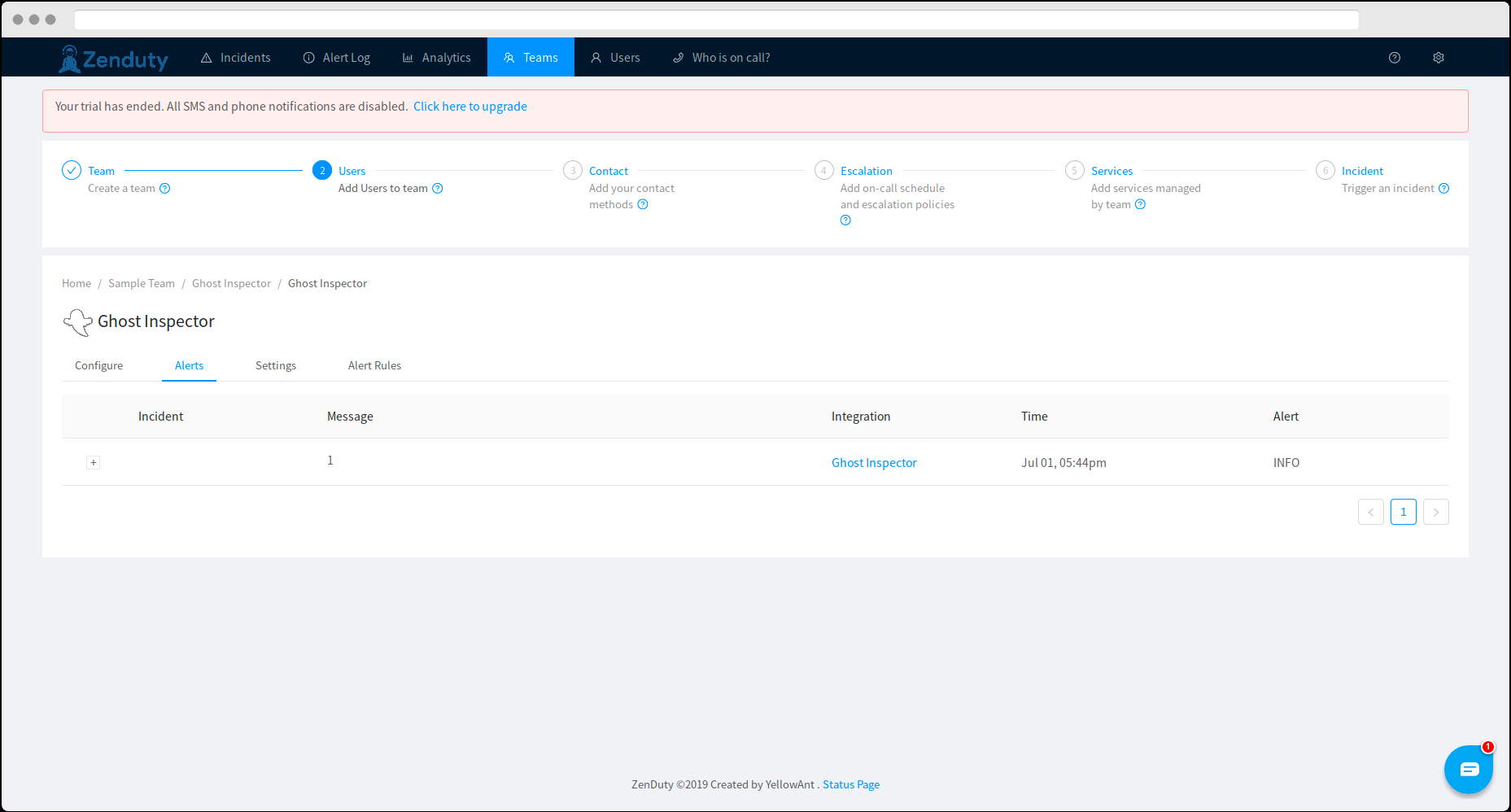Open the Ghost Inspector breadcrumb link after Sample Team
The width and height of the screenshot is (1511, 812).
pos(232,284)
